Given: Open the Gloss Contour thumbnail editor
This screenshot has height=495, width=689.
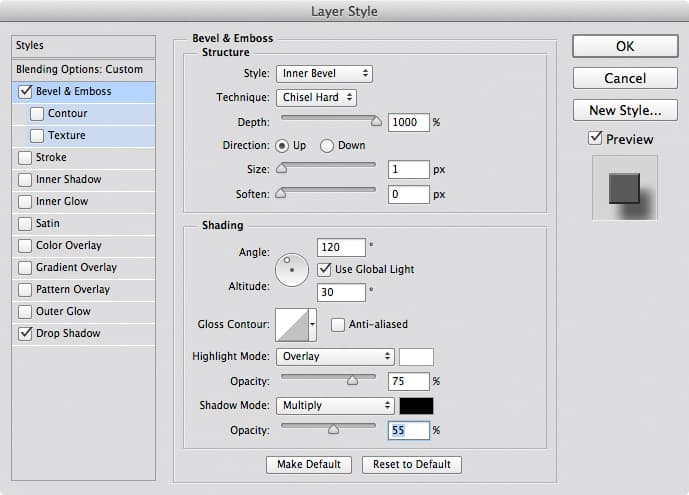Looking at the screenshot, I should pos(292,325).
